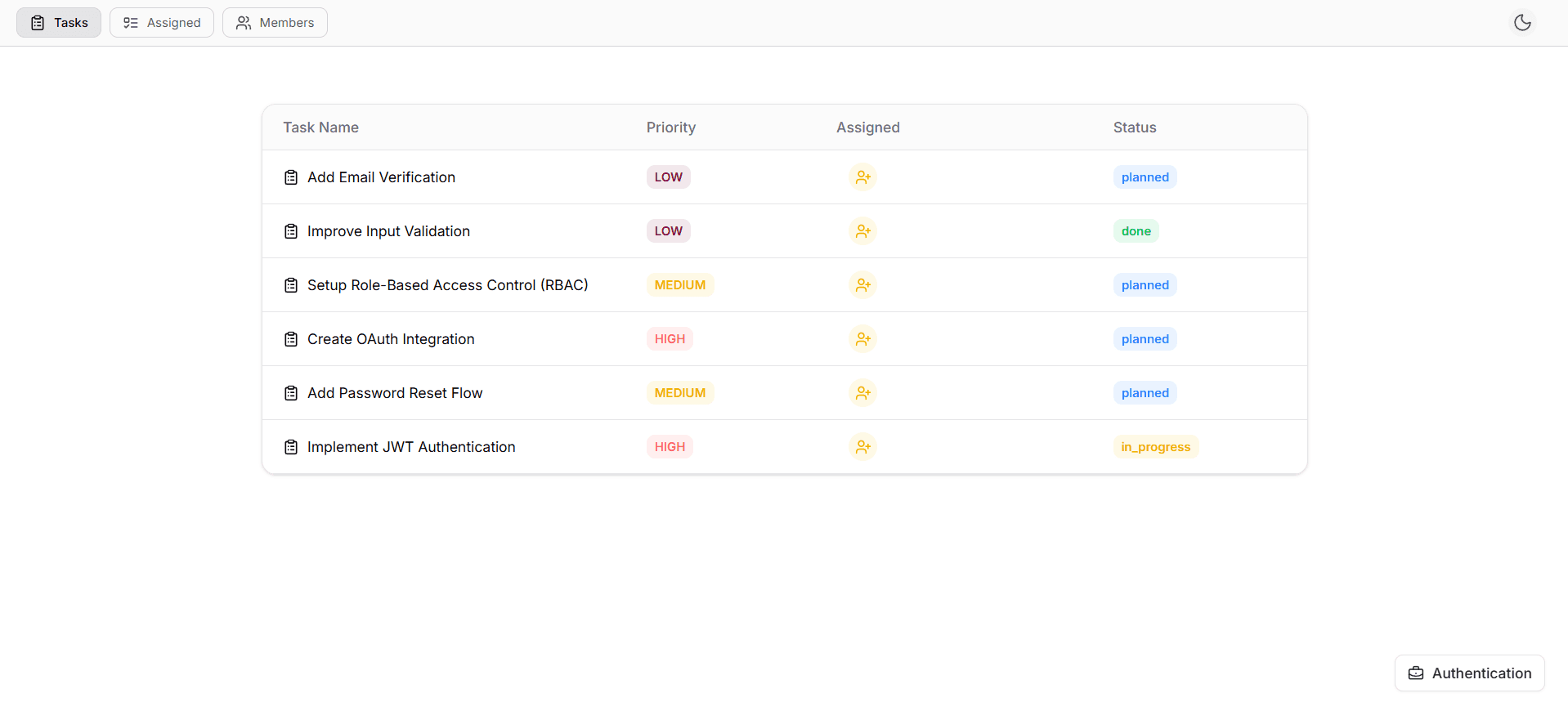Click the Assigned column header in table
Viewport: 1568px width, 711px height.
point(868,127)
